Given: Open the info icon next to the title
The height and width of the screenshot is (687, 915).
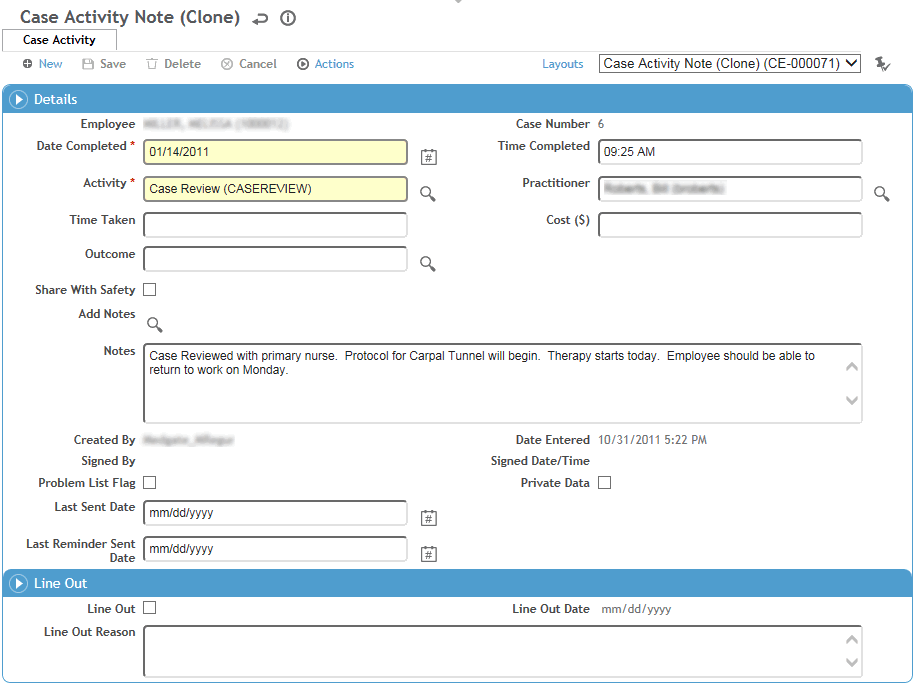Looking at the screenshot, I should point(288,18).
